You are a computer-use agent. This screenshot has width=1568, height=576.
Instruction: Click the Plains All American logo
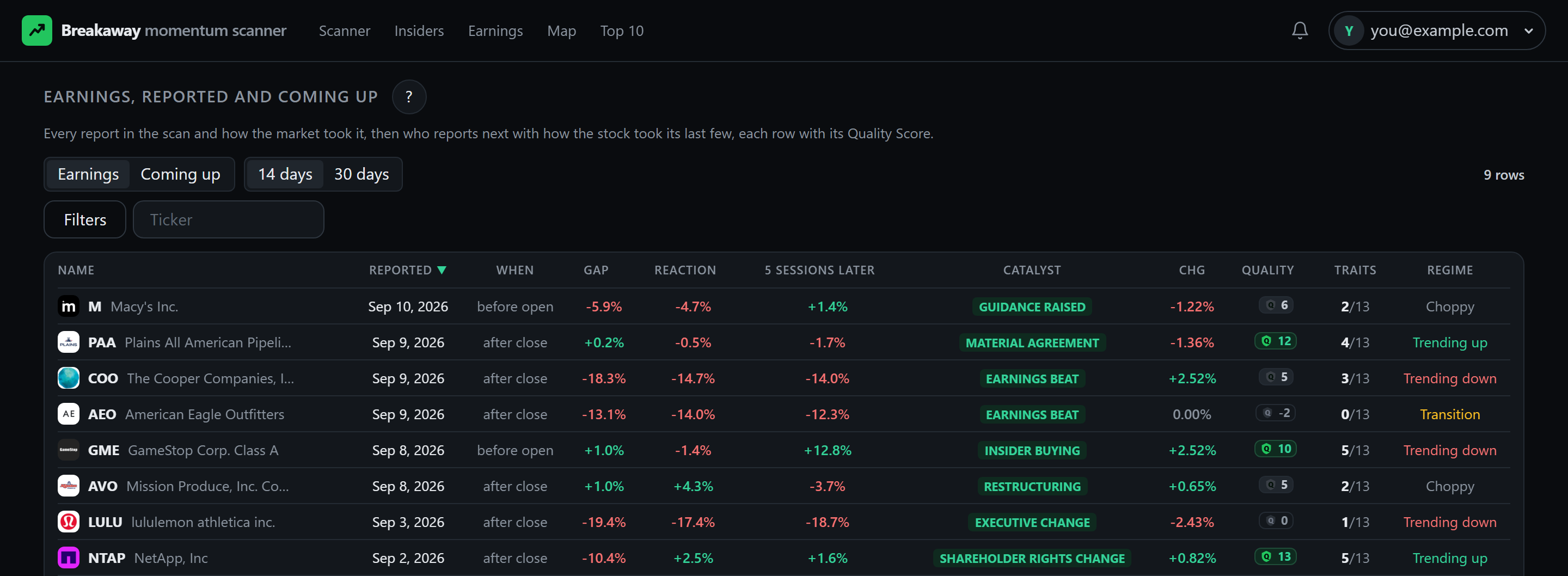[69, 342]
